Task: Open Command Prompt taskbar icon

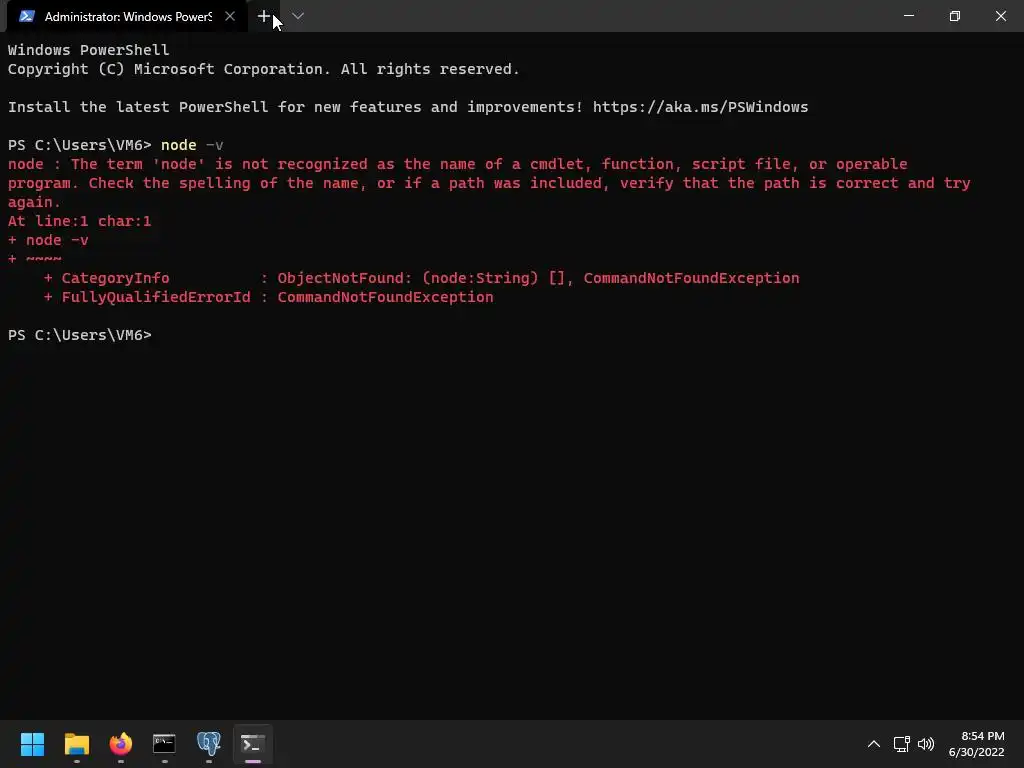Action: pyautogui.click(x=165, y=743)
